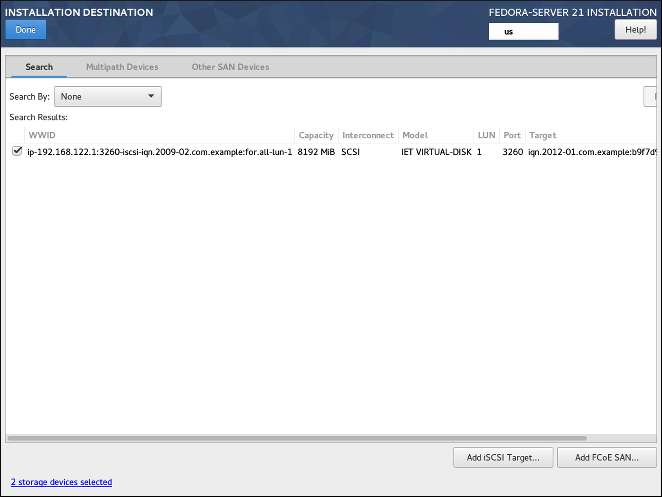Sort by the Target column header
Screen dimensions: 662x497
(x=543, y=135)
